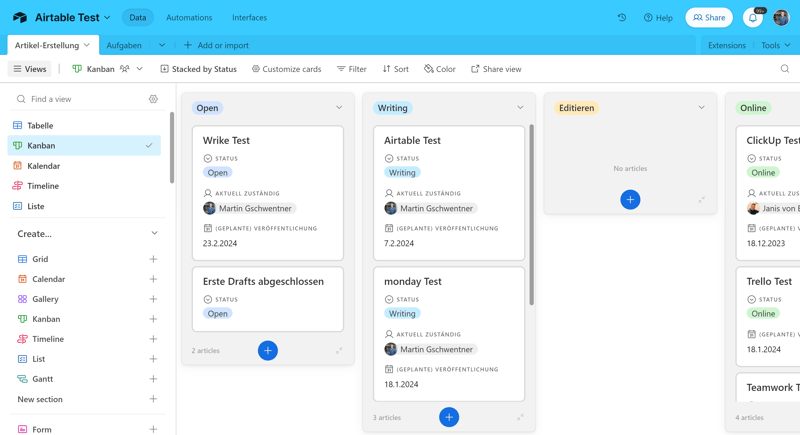Create a new Gallery view with plus
The image size is (800, 435).
[153, 299]
